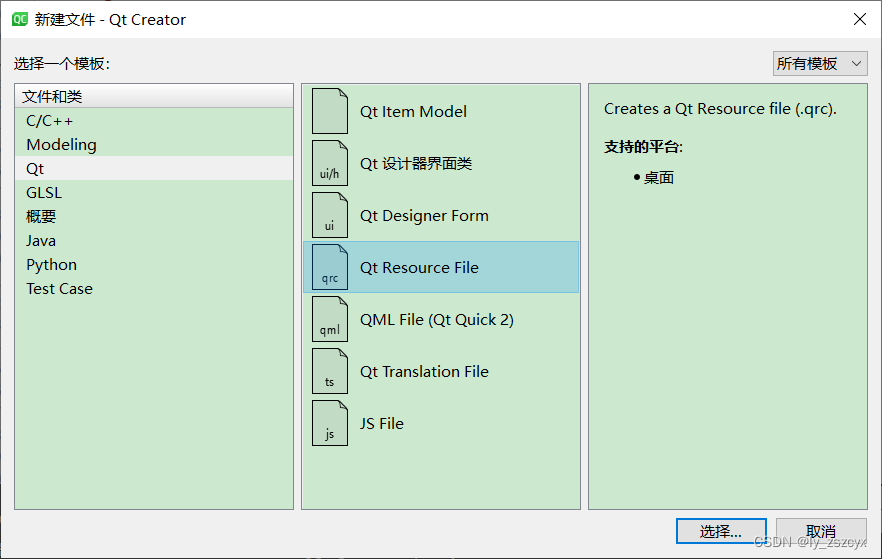The image size is (882, 559).
Task: Select the Test Case category
Action: (154, 288)
